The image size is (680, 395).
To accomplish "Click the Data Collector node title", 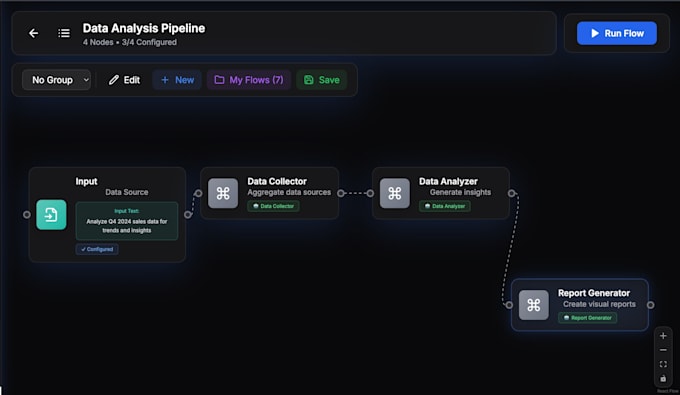I will click(277, 181).
